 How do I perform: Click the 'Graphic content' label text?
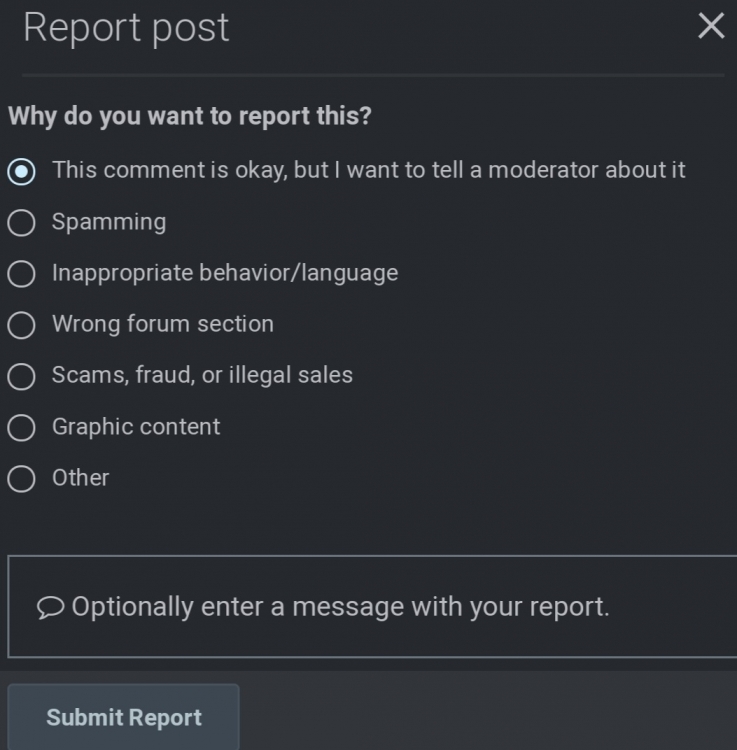[x=136, y=426]
